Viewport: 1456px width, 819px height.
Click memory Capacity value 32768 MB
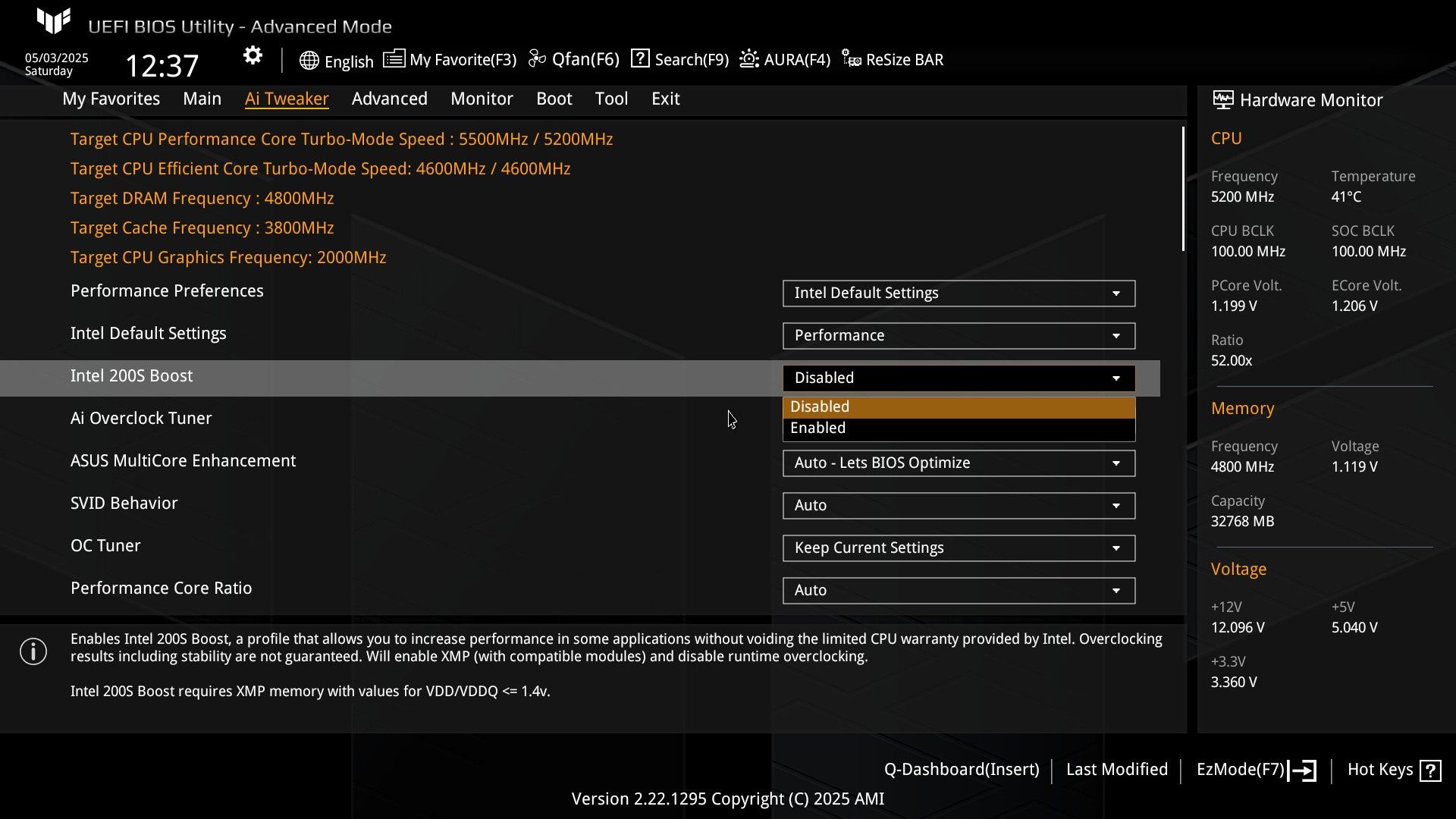coord(1242,522)
